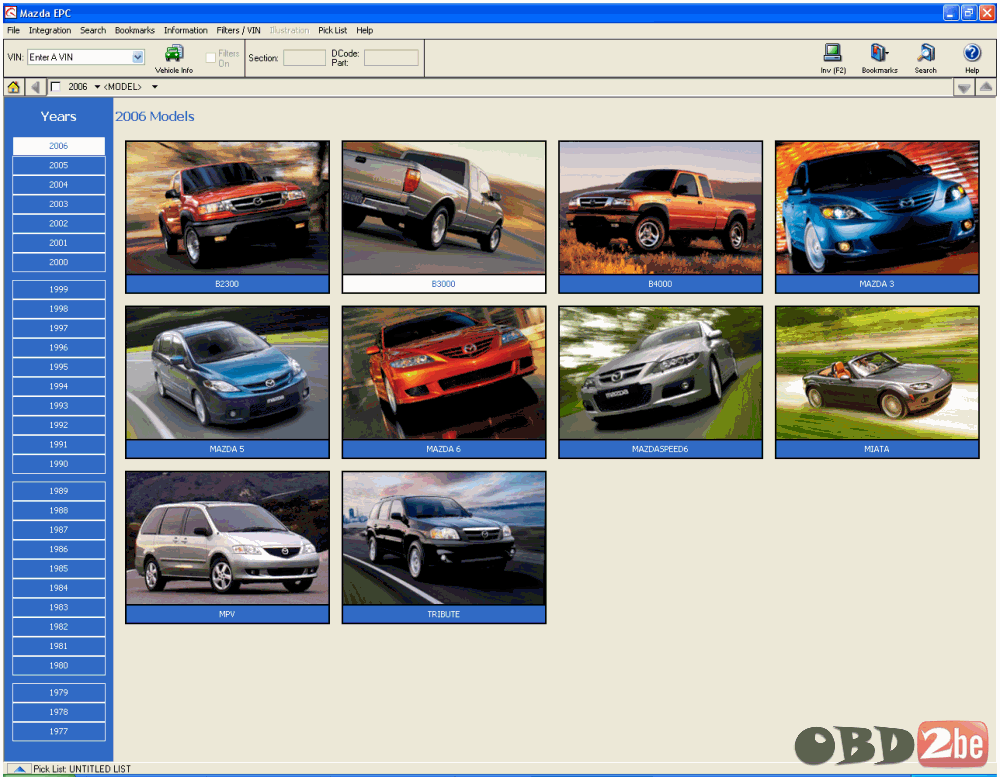Expand the <MODEL> dropdown arrow

click(x=154, y=87)
